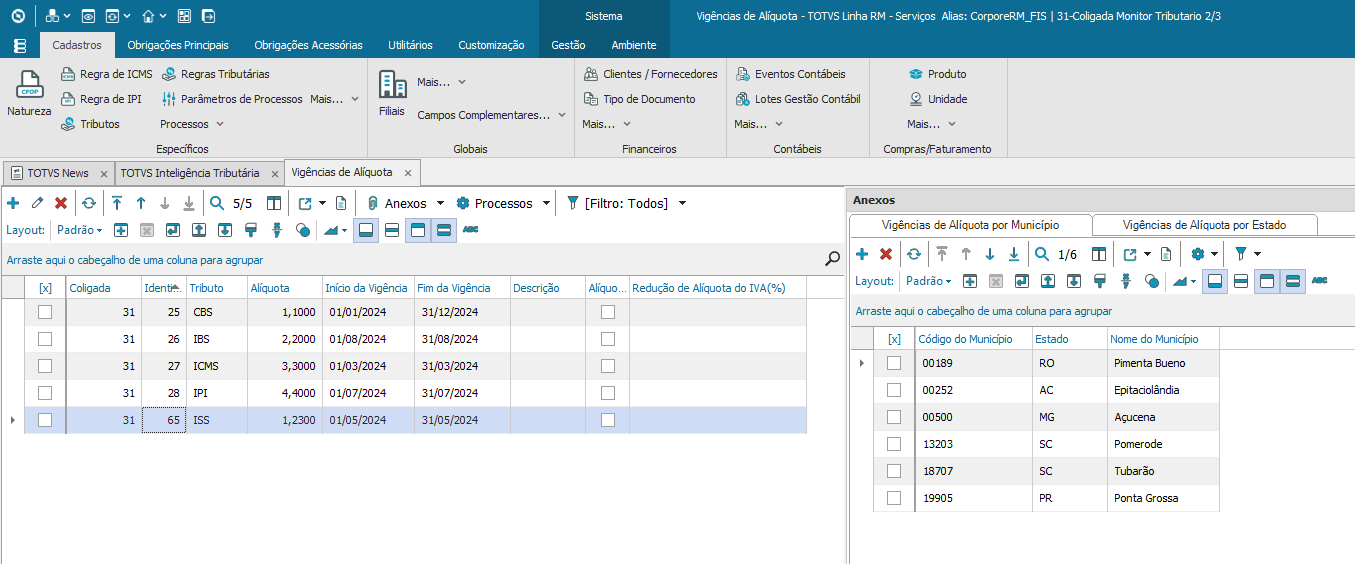
Task: Sort by Nome do Município column header
Action: click(1162, 339)
